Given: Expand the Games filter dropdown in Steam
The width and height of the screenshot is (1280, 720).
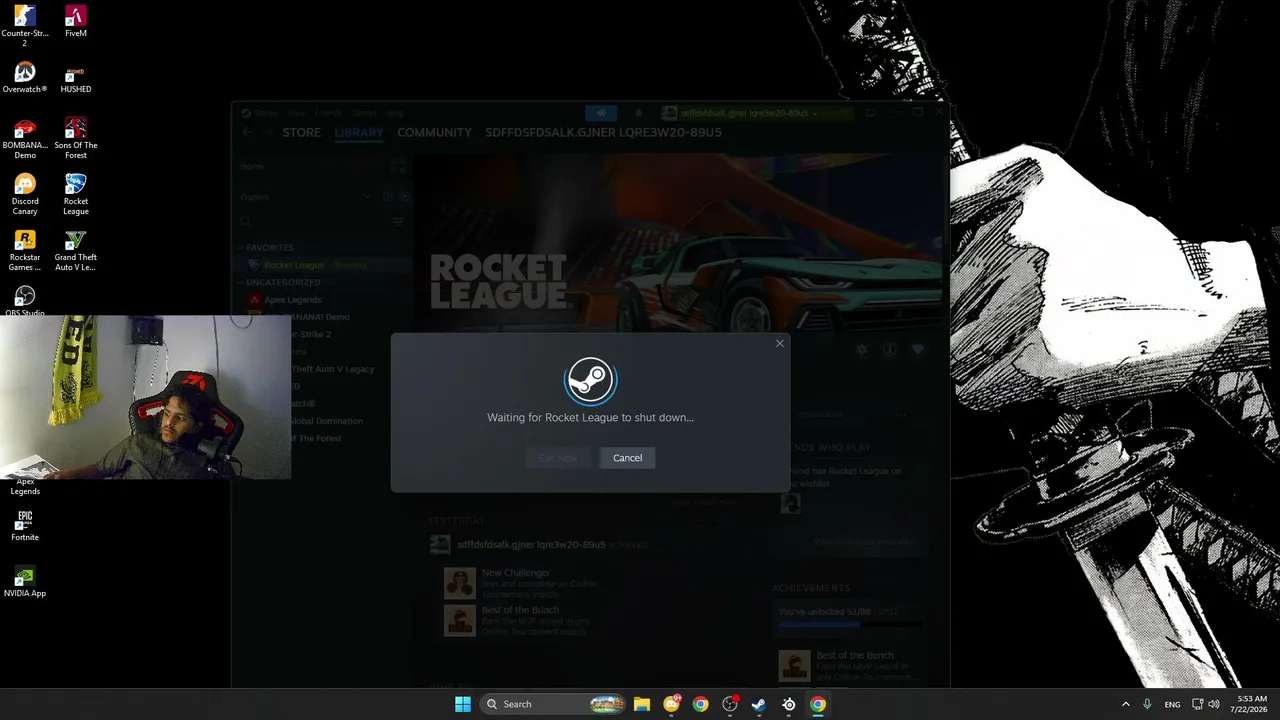Looking at the screenshot, I should (x=368, y=197).
